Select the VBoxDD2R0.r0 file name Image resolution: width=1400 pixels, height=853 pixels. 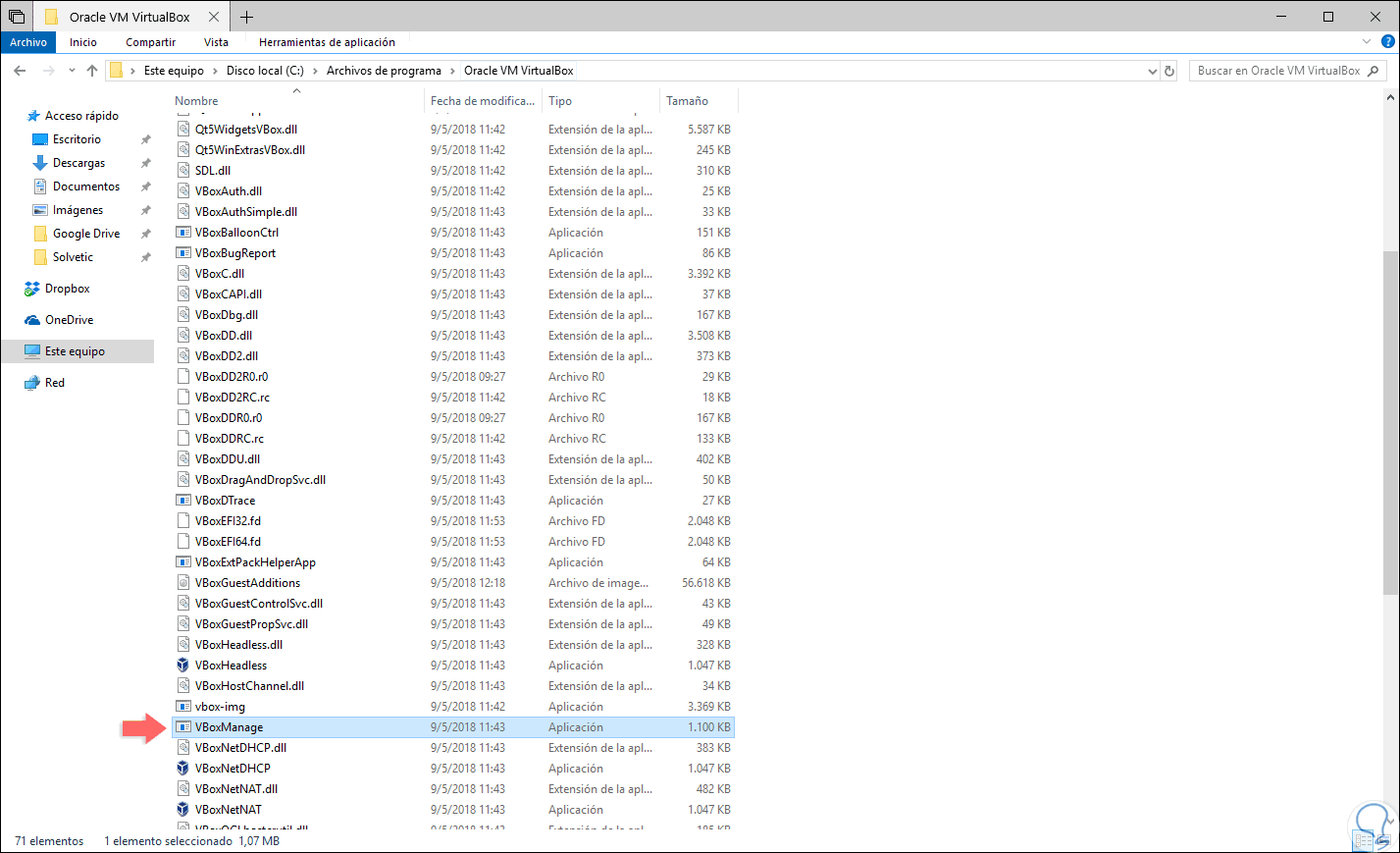click(x=232, y=377)
